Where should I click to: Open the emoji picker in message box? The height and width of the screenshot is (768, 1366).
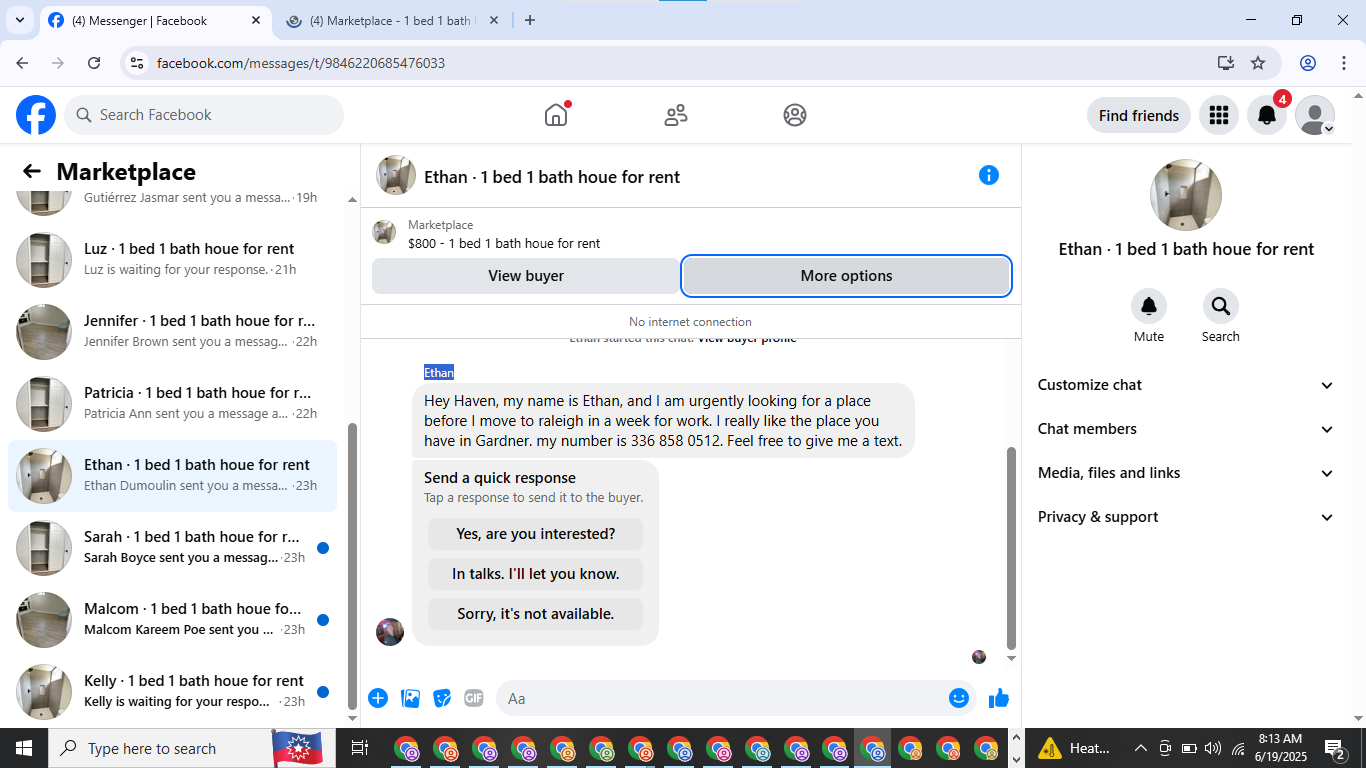[959, 698]
